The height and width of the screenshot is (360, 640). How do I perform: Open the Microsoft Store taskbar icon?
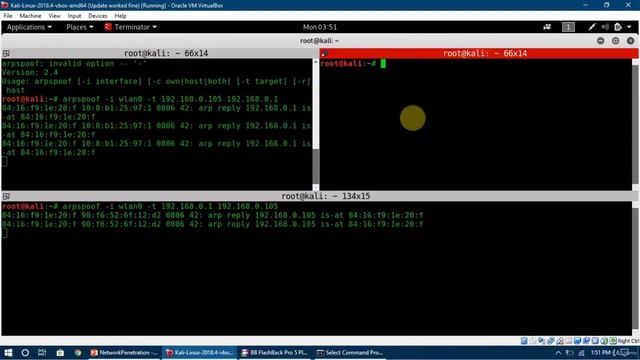click(x=60, y=353)
